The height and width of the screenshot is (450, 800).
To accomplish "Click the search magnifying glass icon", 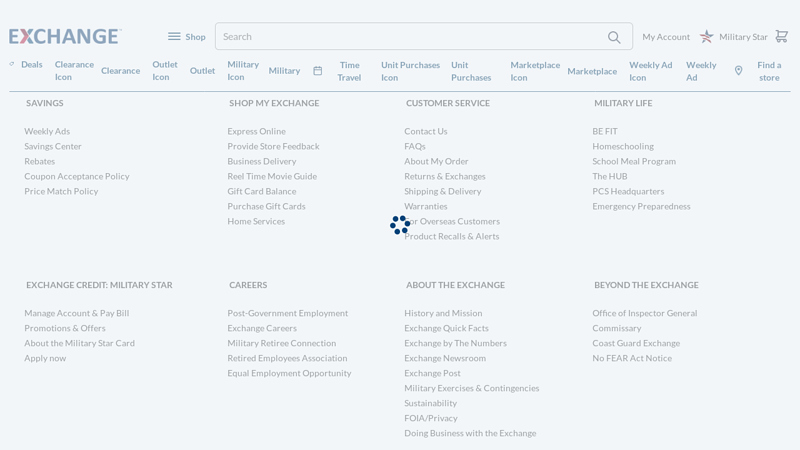I will (614, 37).
